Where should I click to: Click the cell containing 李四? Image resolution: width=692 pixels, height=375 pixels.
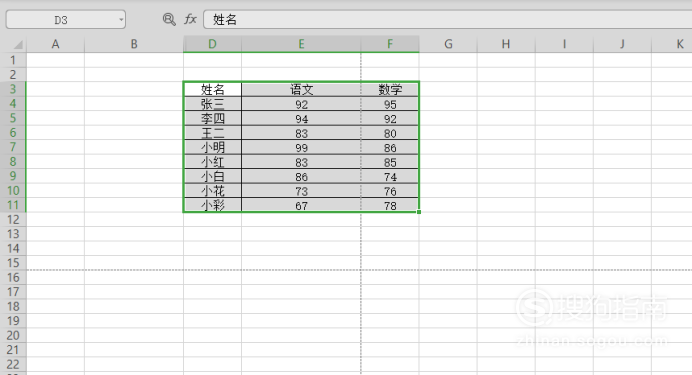[213, 118]
